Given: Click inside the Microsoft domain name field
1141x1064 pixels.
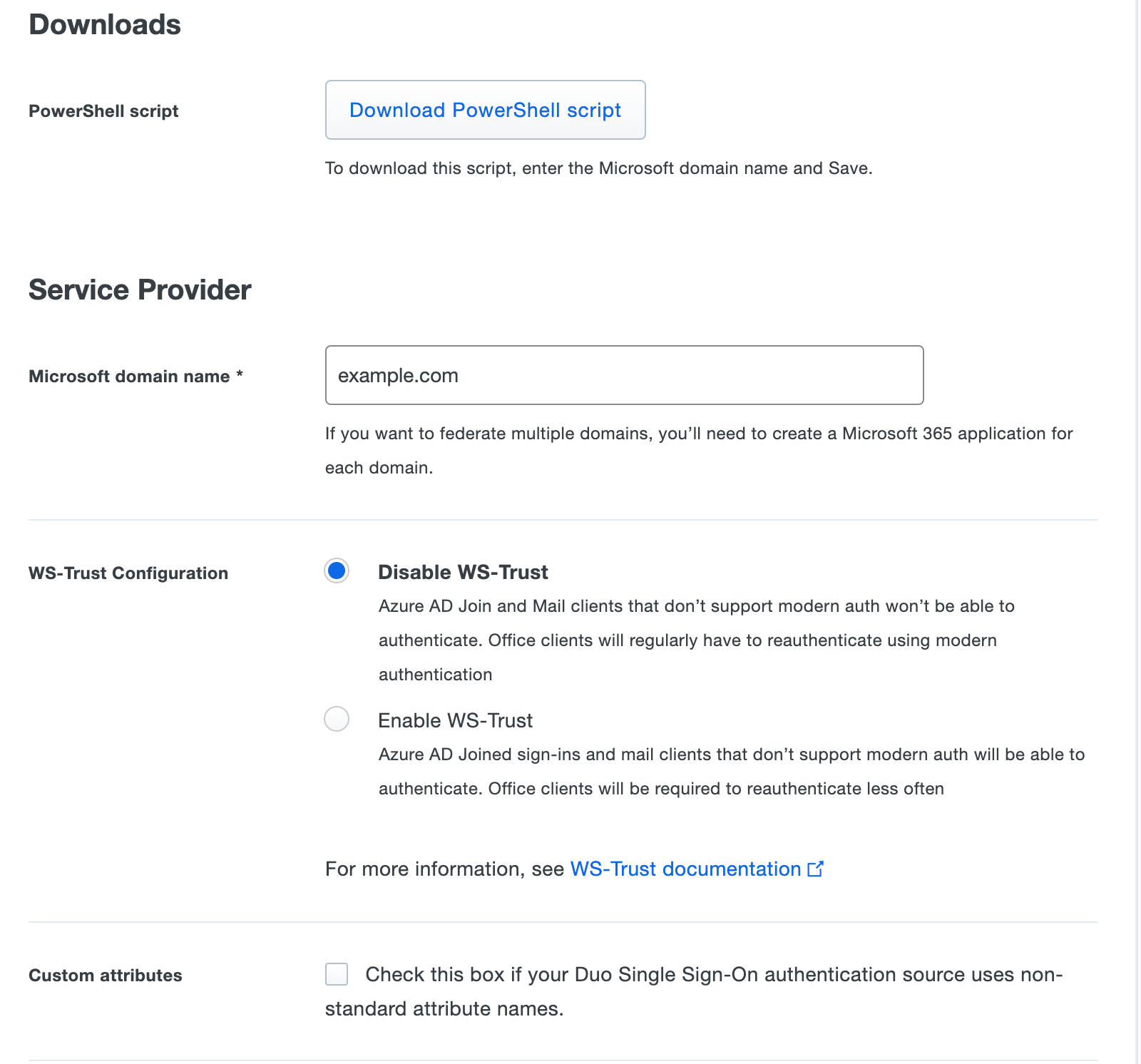Looking at the screenshot, I should coord(624,374).
